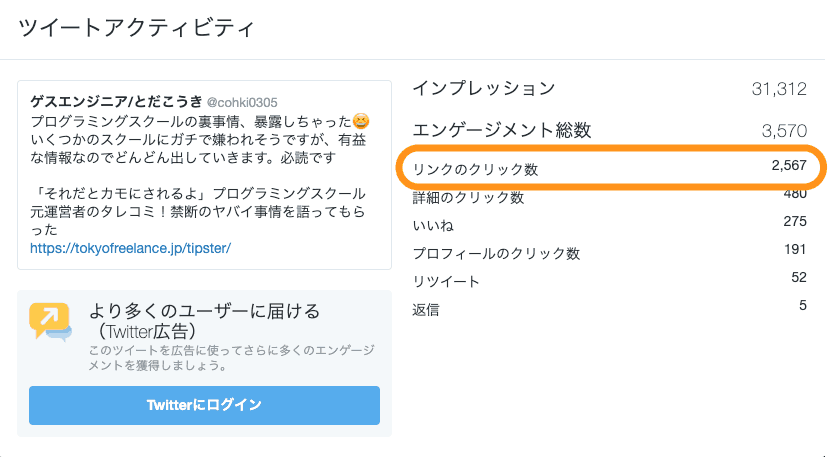Viewport: 828px width, 457px height.
Task: Select the 詳細のクリック数 row
Action: pos(468,198)
